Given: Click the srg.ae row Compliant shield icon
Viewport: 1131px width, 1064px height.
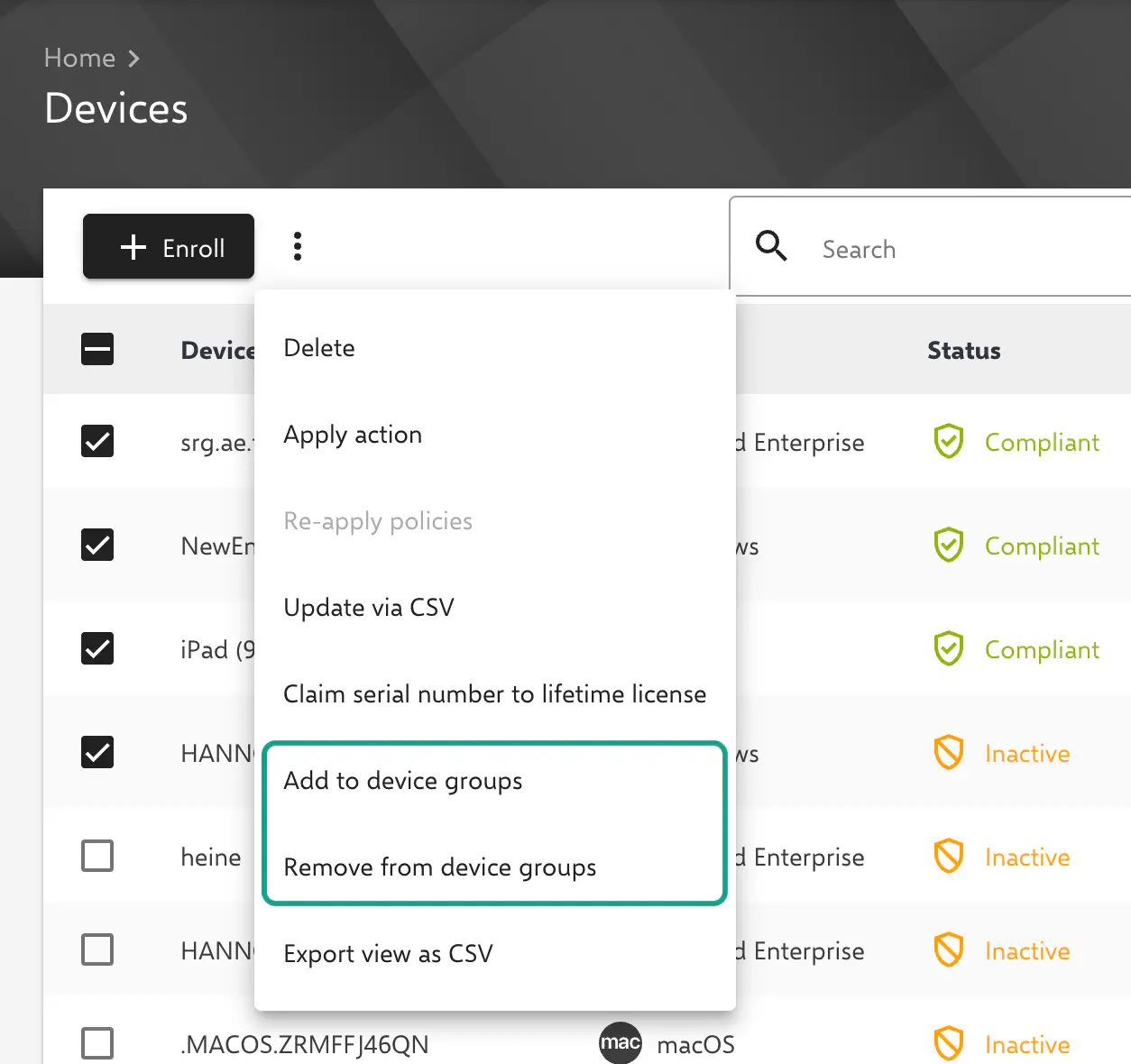Looking at the screenshot, I should (949, 442).
